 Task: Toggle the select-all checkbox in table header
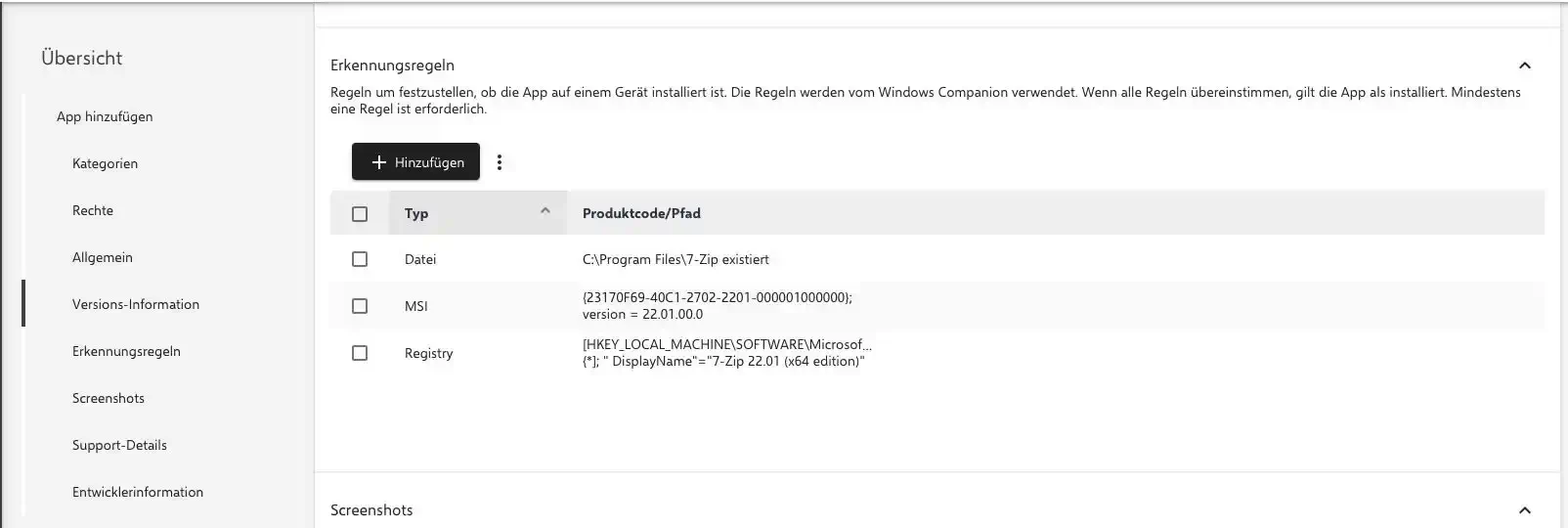coord(360,213)
